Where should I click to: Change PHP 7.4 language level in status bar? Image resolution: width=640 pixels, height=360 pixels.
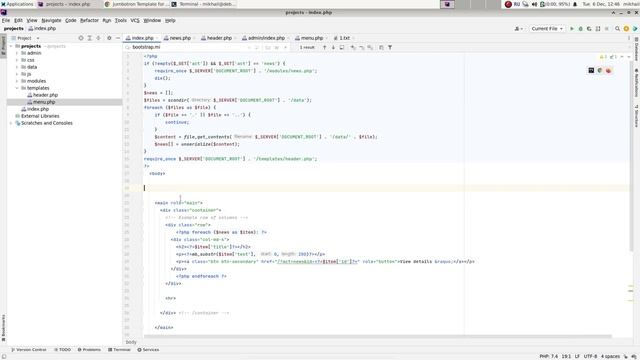click(x=549, y=356)
